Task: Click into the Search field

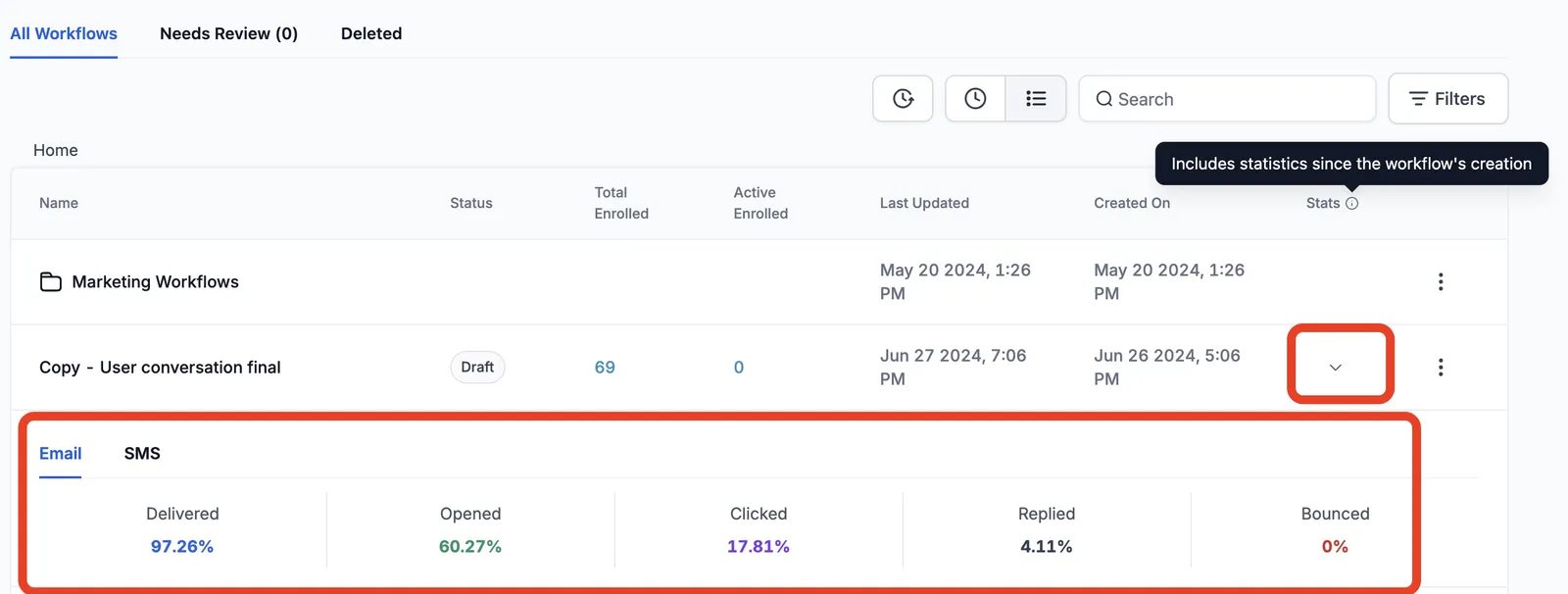Action: (x=1227, y=99)
